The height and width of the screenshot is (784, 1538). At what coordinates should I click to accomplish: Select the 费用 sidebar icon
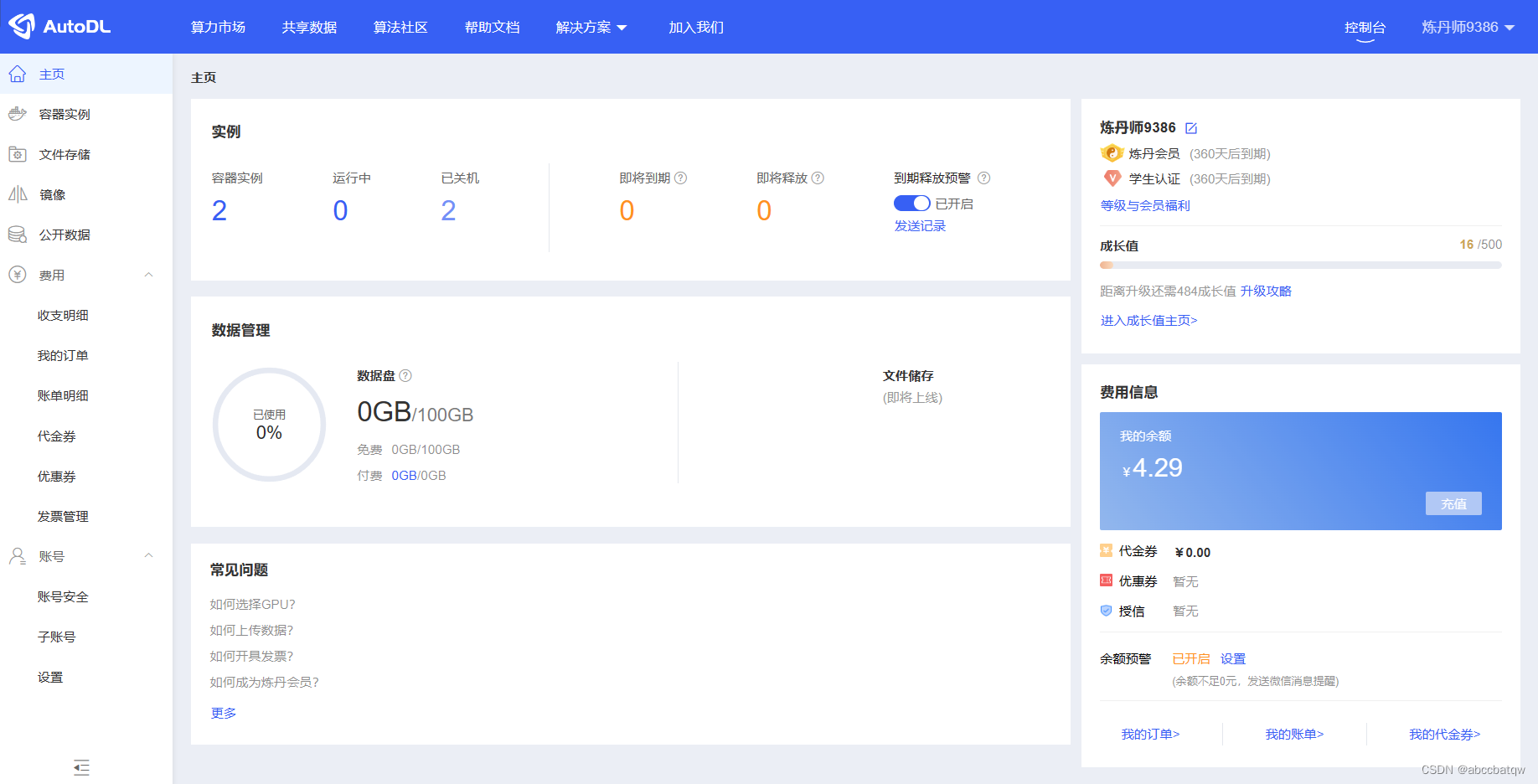[18, 275]
